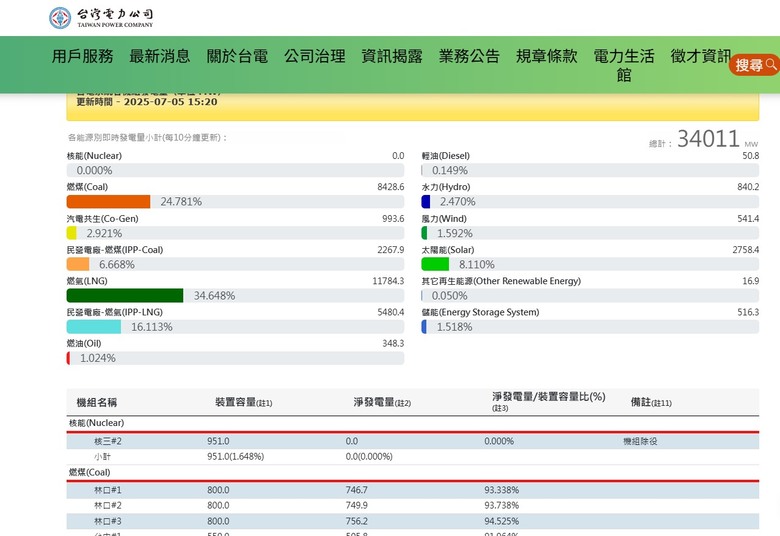Open the 電力生活館 menu
Screen dimensions: 780x536
tap(624, 65)
